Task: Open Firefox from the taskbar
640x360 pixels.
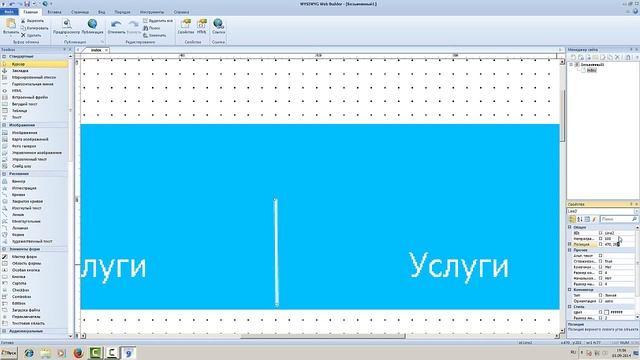Action: (x=78, y=353)
